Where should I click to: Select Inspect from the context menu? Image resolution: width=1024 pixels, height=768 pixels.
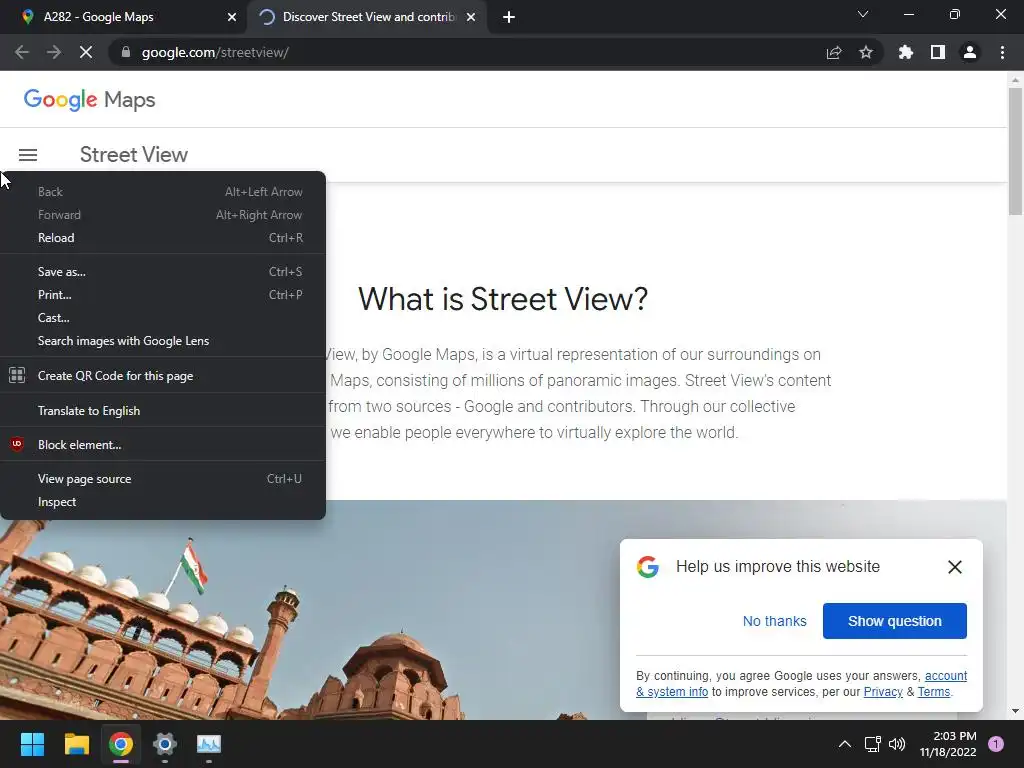tap(163, 502)
